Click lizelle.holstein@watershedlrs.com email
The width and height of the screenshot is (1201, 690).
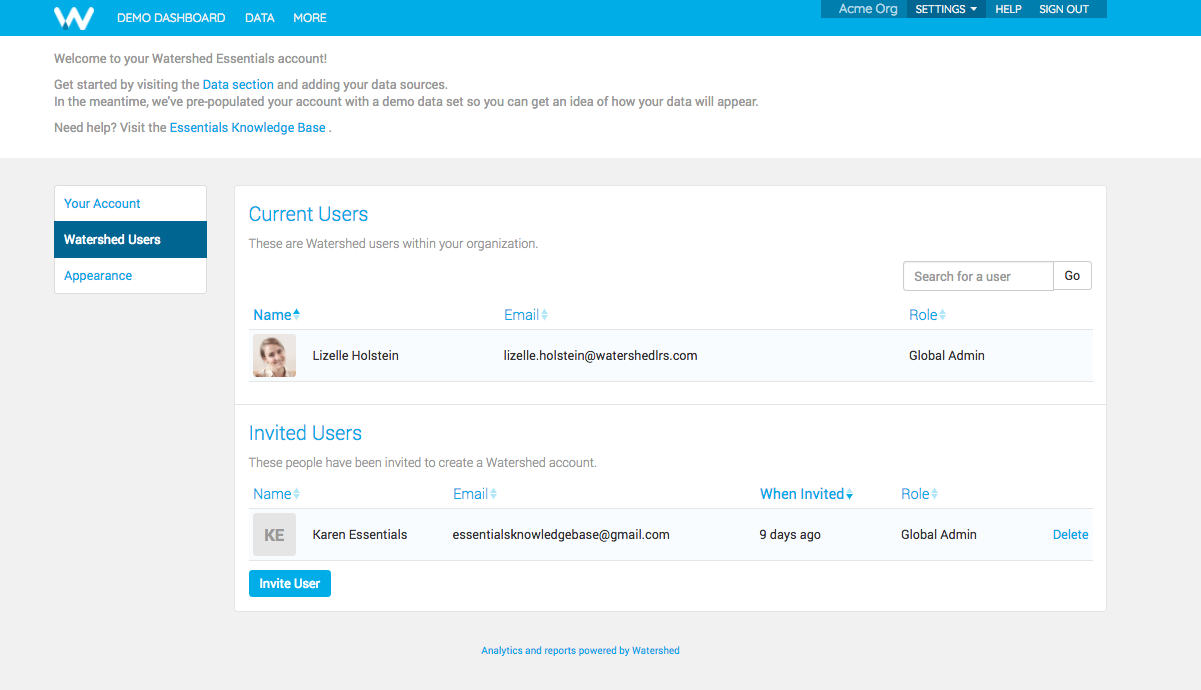[x=601, y=356]
